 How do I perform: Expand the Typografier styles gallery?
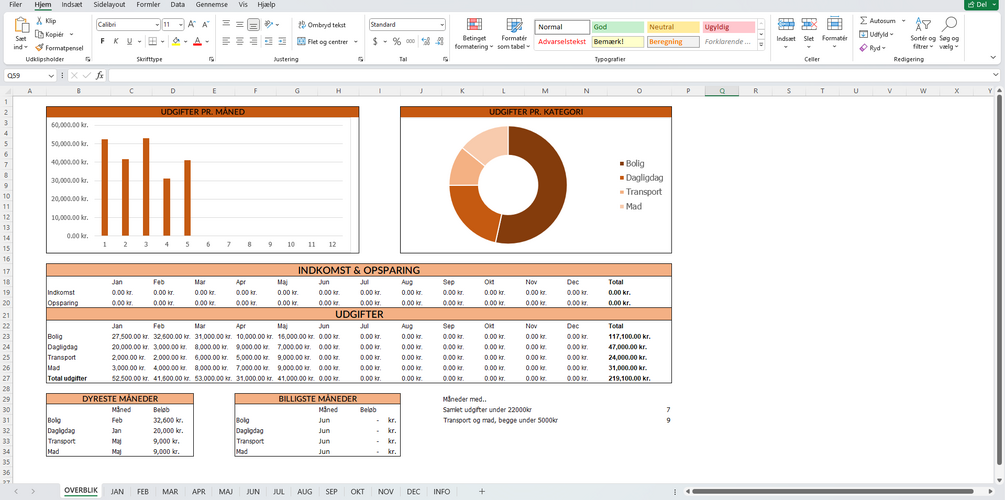click(x=761, y=46)
